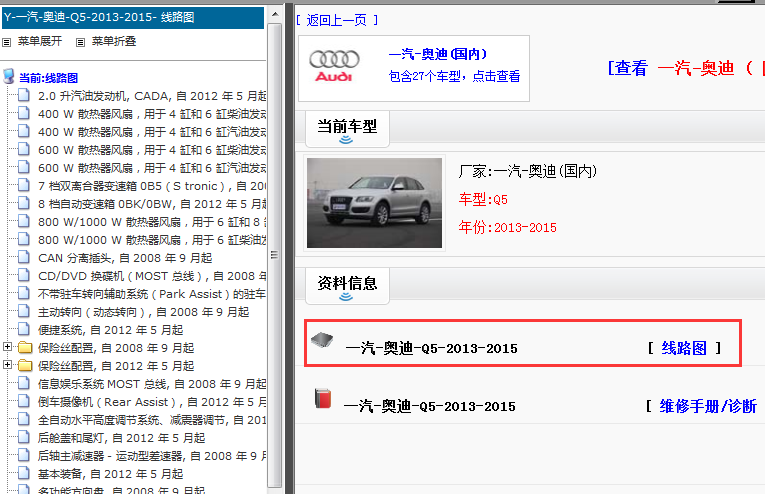
Task: Click the document icon beside 信息娱乐系统 MOST 总线
Action: point(23,383)
